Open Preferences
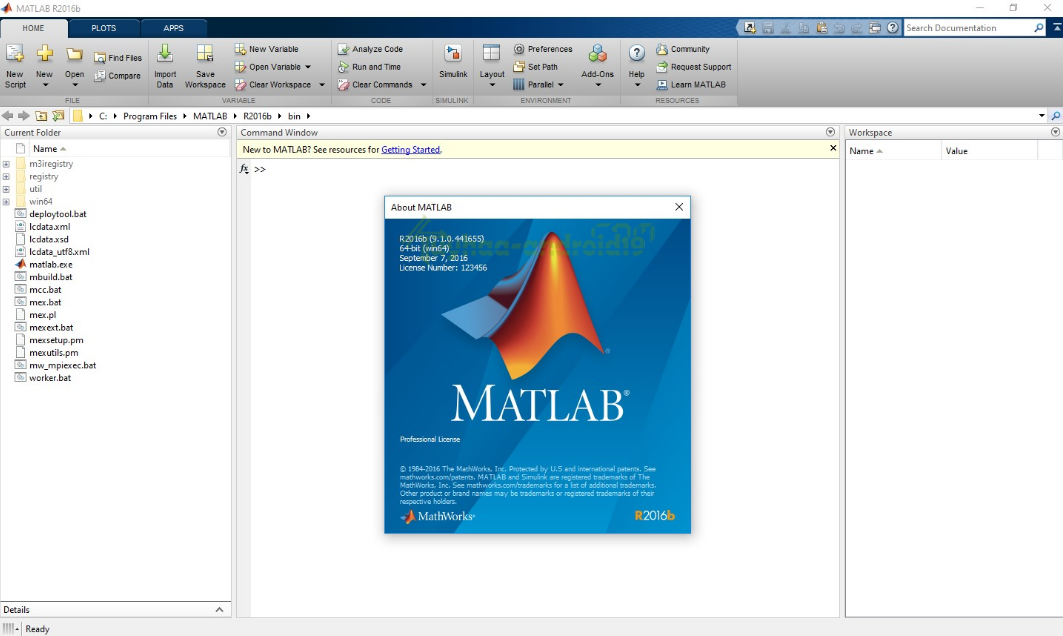 [543, 49]
